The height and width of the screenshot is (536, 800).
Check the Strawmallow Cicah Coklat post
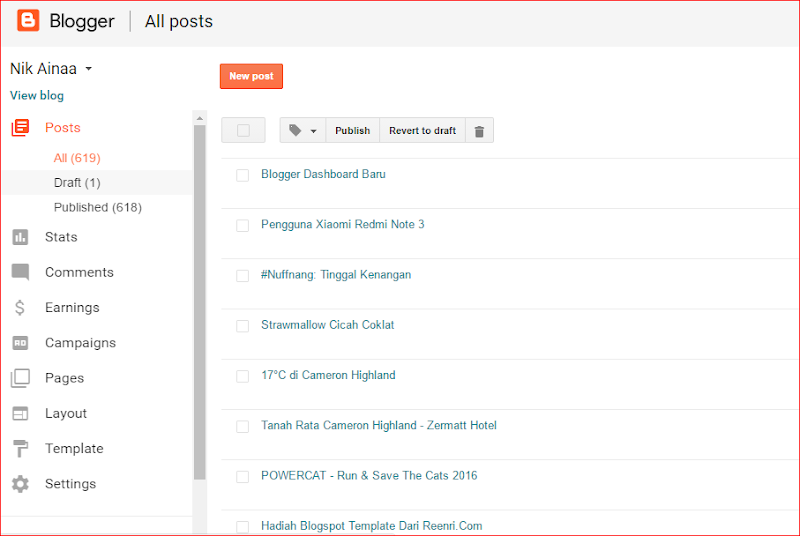point(242,326)
